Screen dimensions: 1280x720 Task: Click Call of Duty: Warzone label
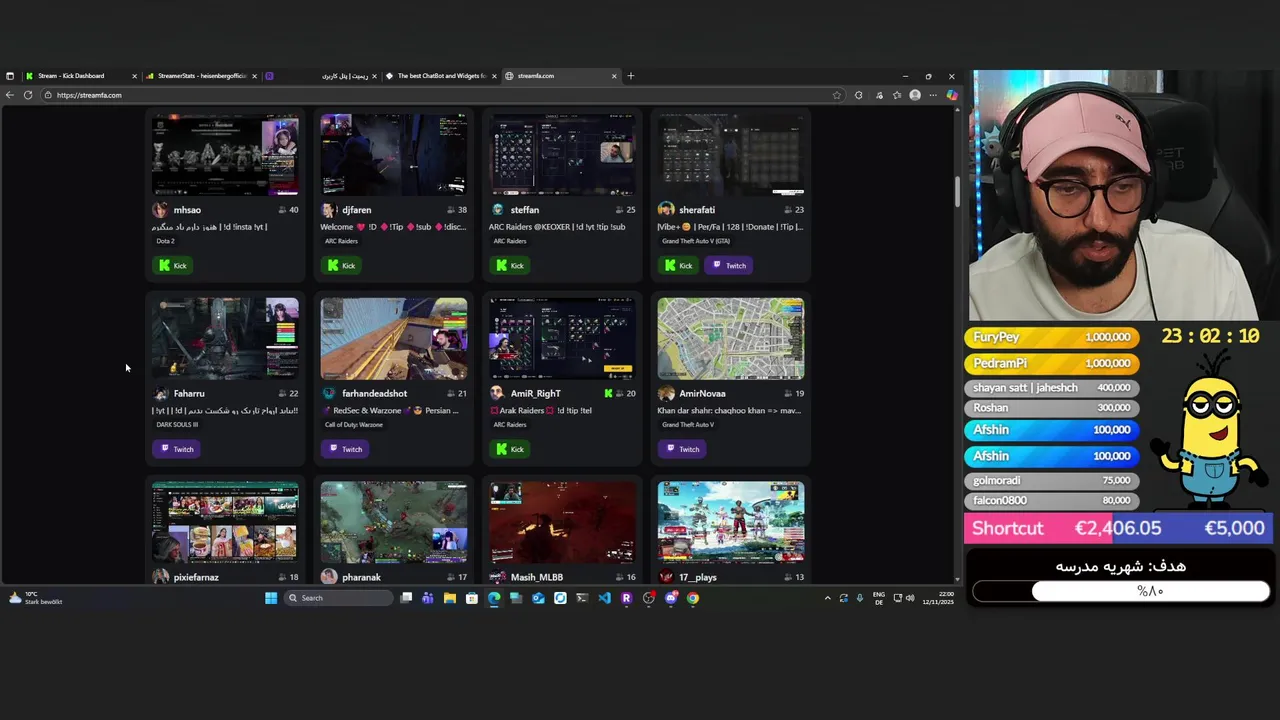tap(353, 425)
